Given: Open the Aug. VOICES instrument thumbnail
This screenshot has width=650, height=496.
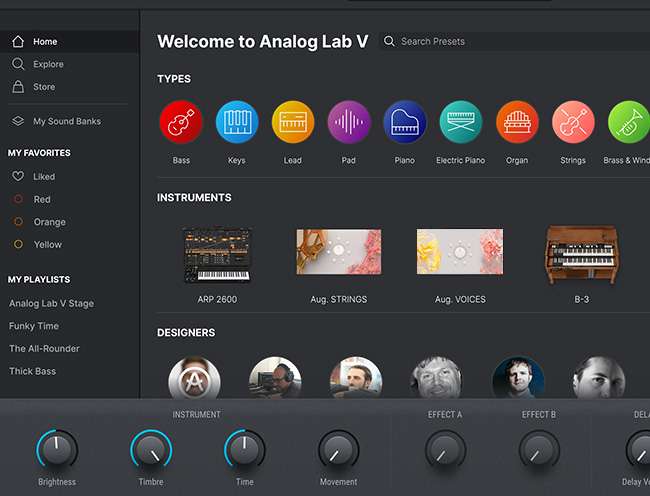Looking at the screenshot, I should (x=460, y=252).
